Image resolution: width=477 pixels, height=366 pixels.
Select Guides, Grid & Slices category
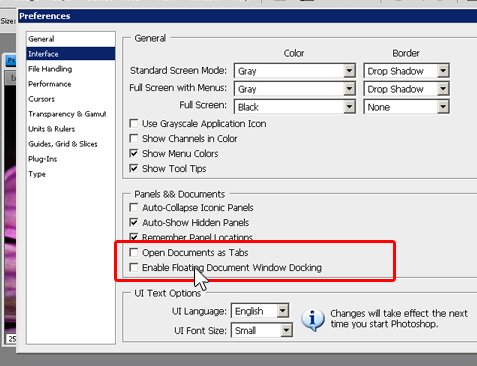pyautogui.click(x=71, y=144)
